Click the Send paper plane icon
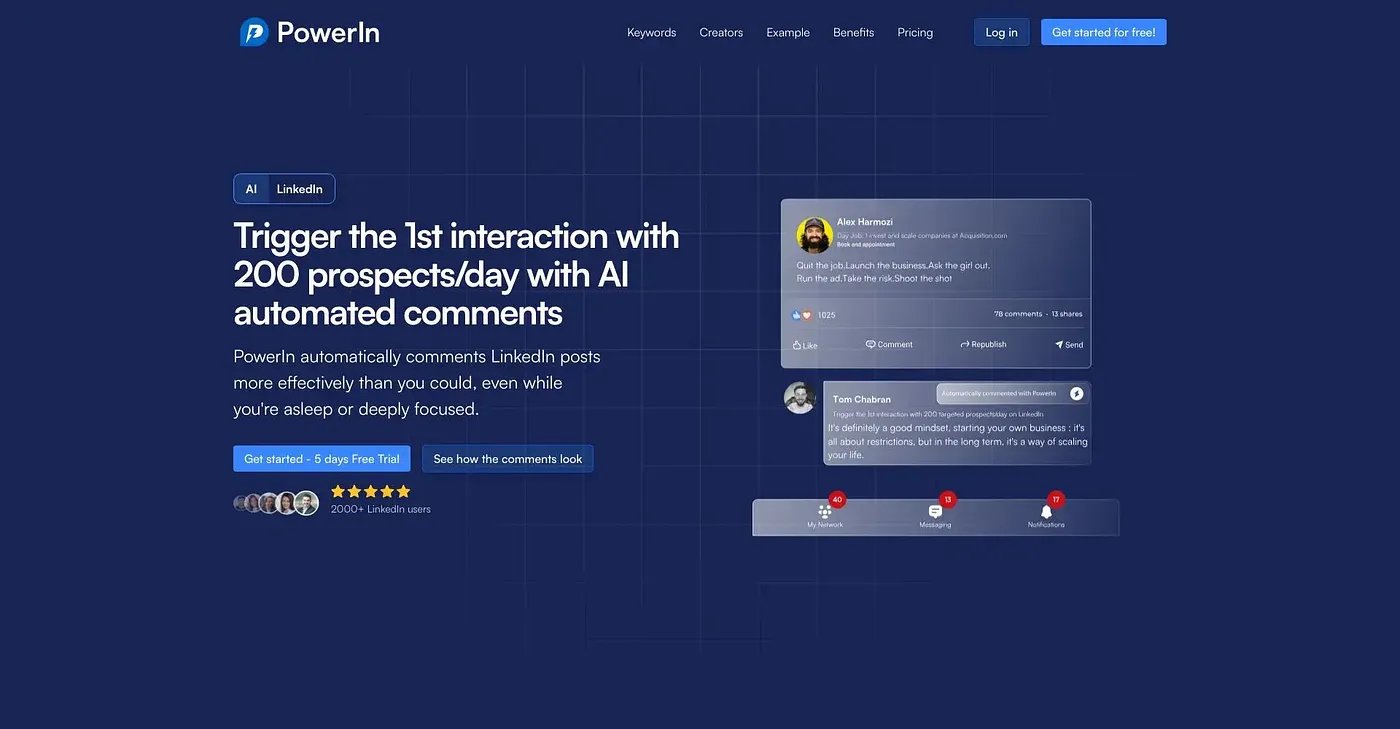 1059,344
